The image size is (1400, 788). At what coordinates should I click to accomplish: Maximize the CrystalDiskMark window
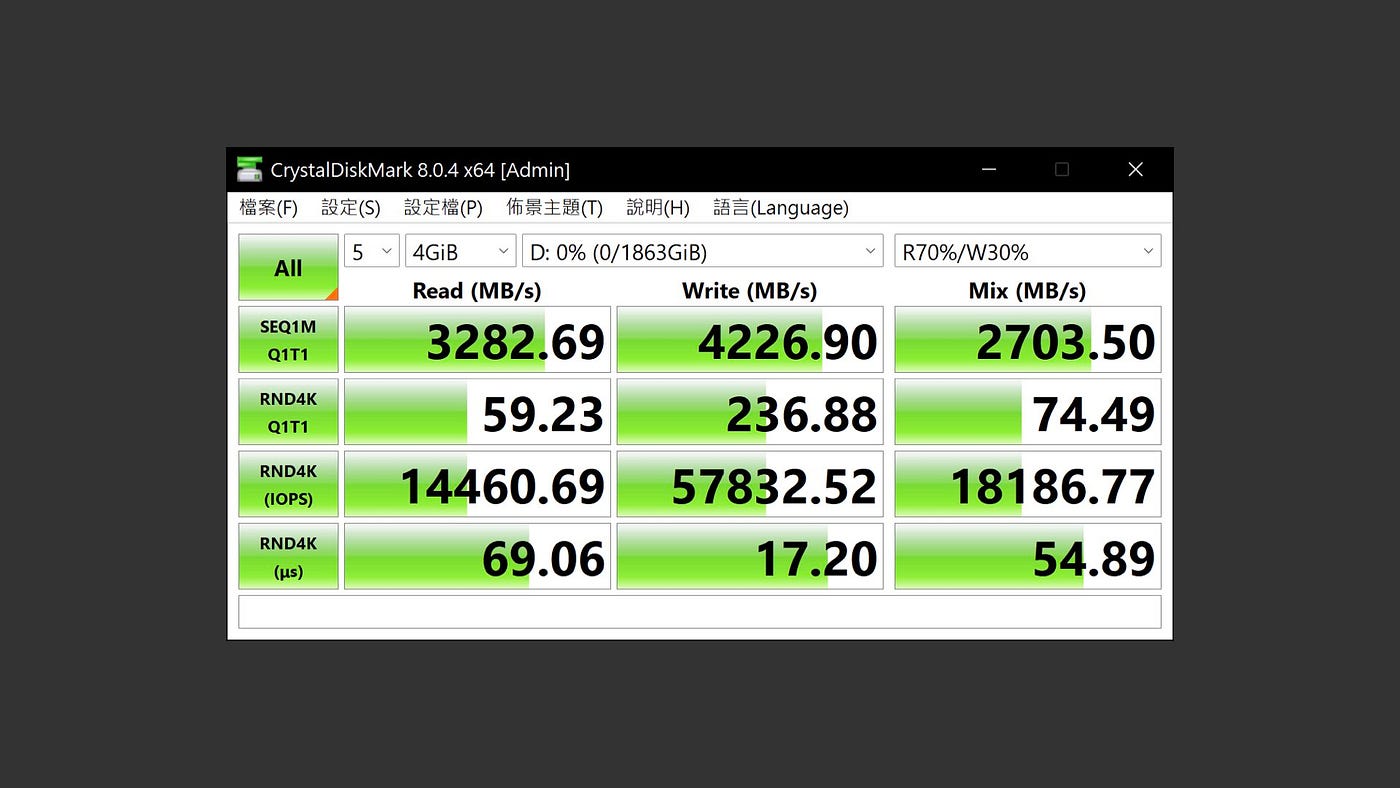[x=1062, y=170]
